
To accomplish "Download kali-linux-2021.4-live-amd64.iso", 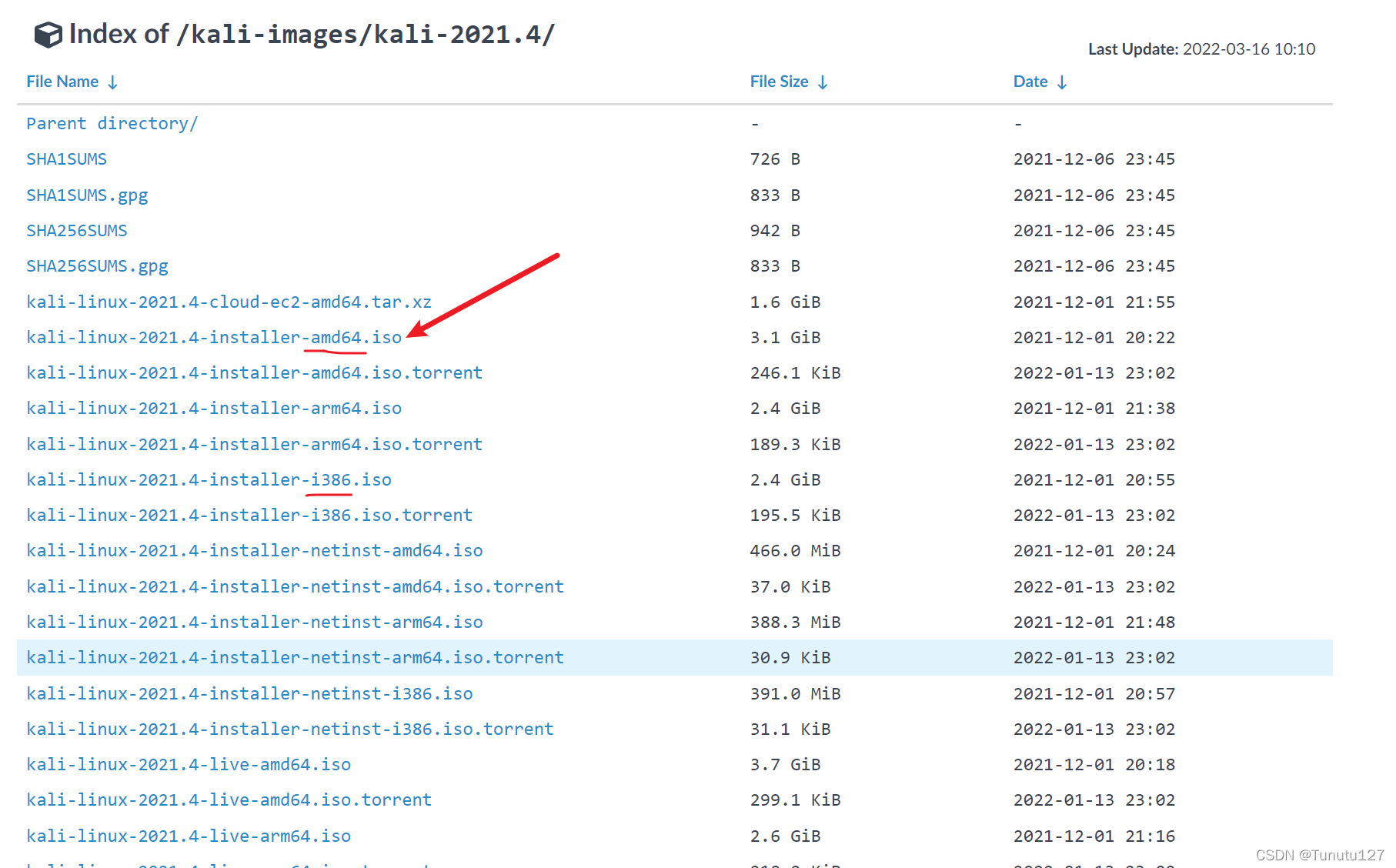I will tap(189, 765).
